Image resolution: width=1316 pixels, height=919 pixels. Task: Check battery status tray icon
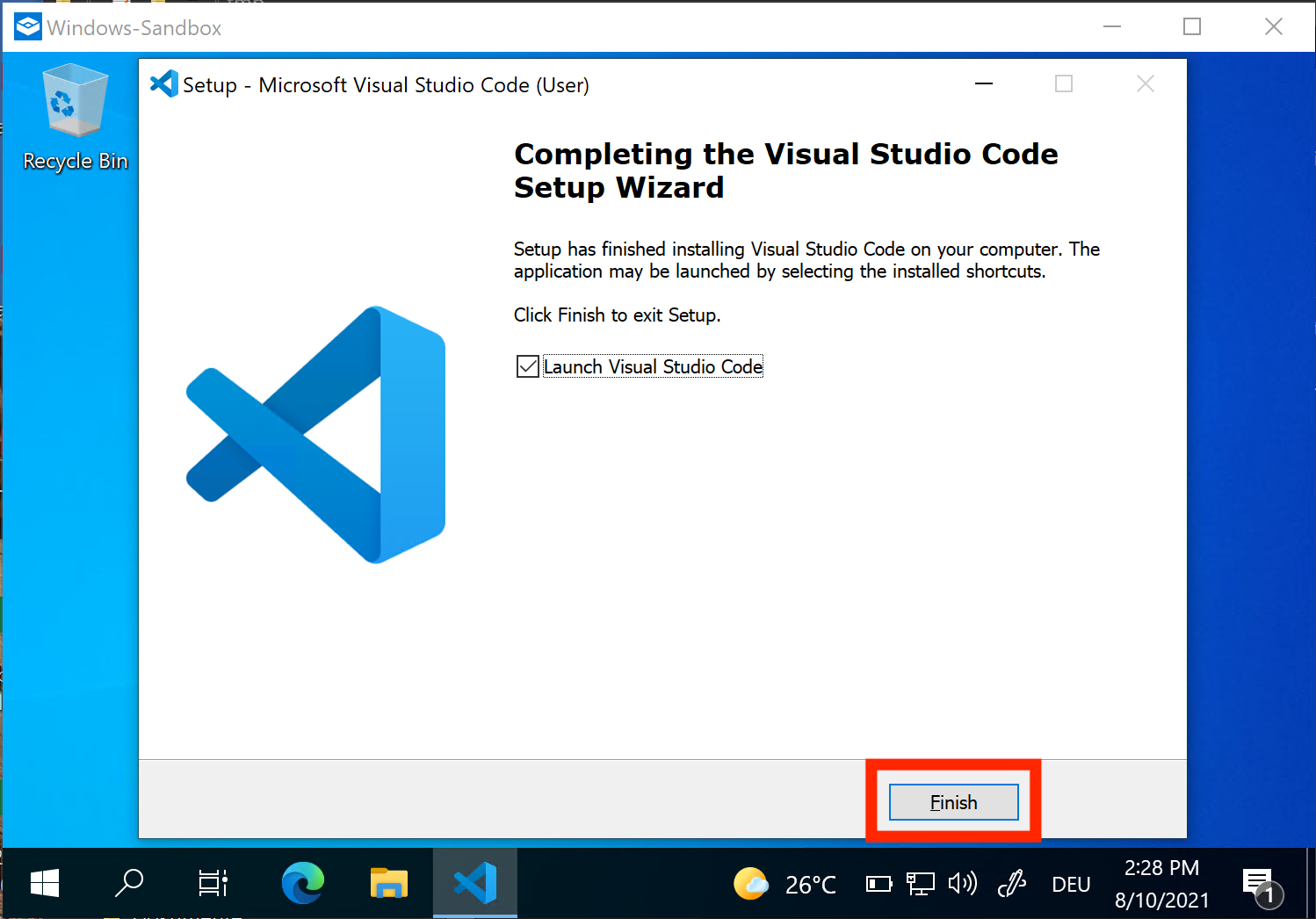(x=879, y=884)
